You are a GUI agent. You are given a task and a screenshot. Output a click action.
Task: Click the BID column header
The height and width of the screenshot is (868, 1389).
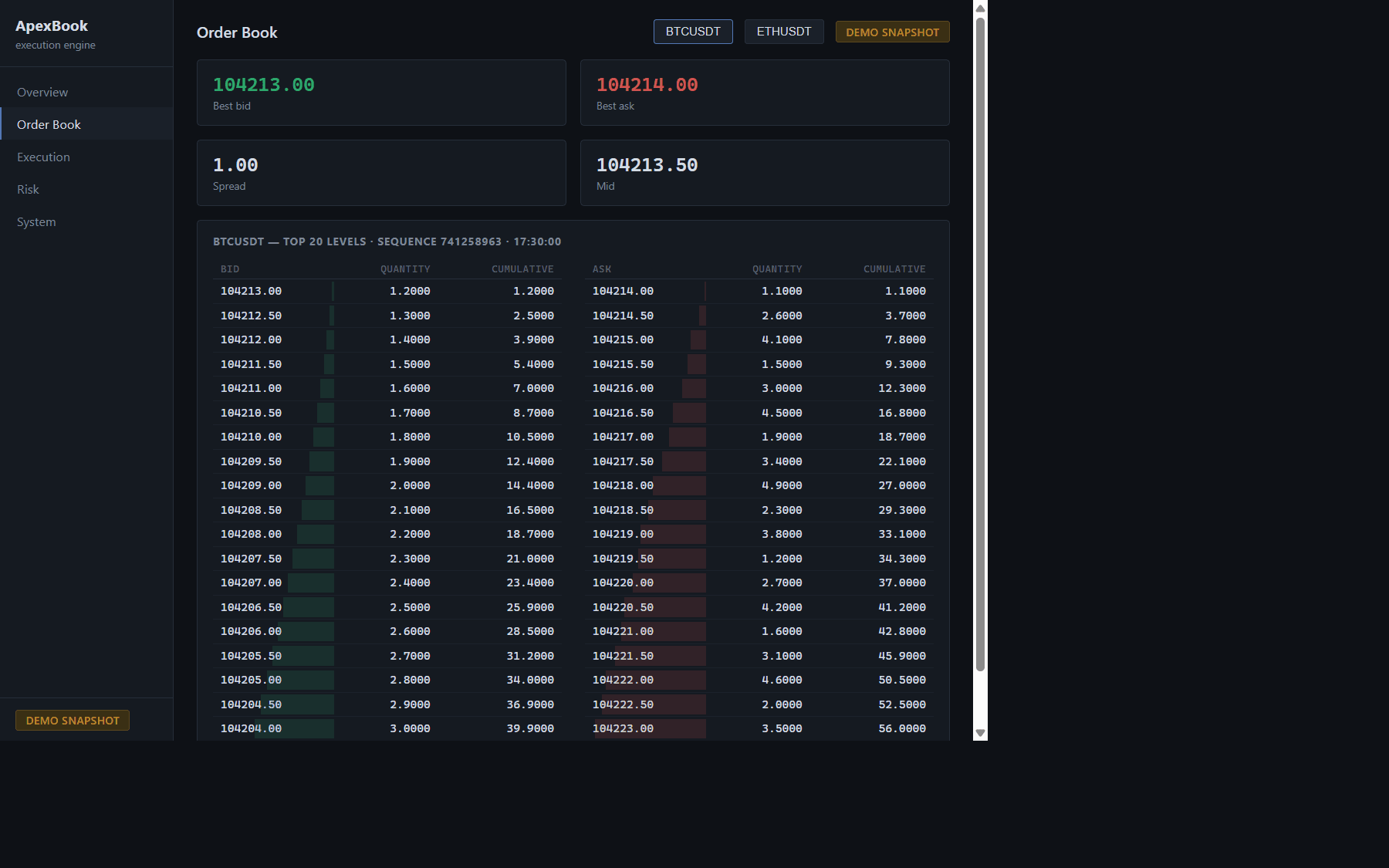tap(230, 269)
